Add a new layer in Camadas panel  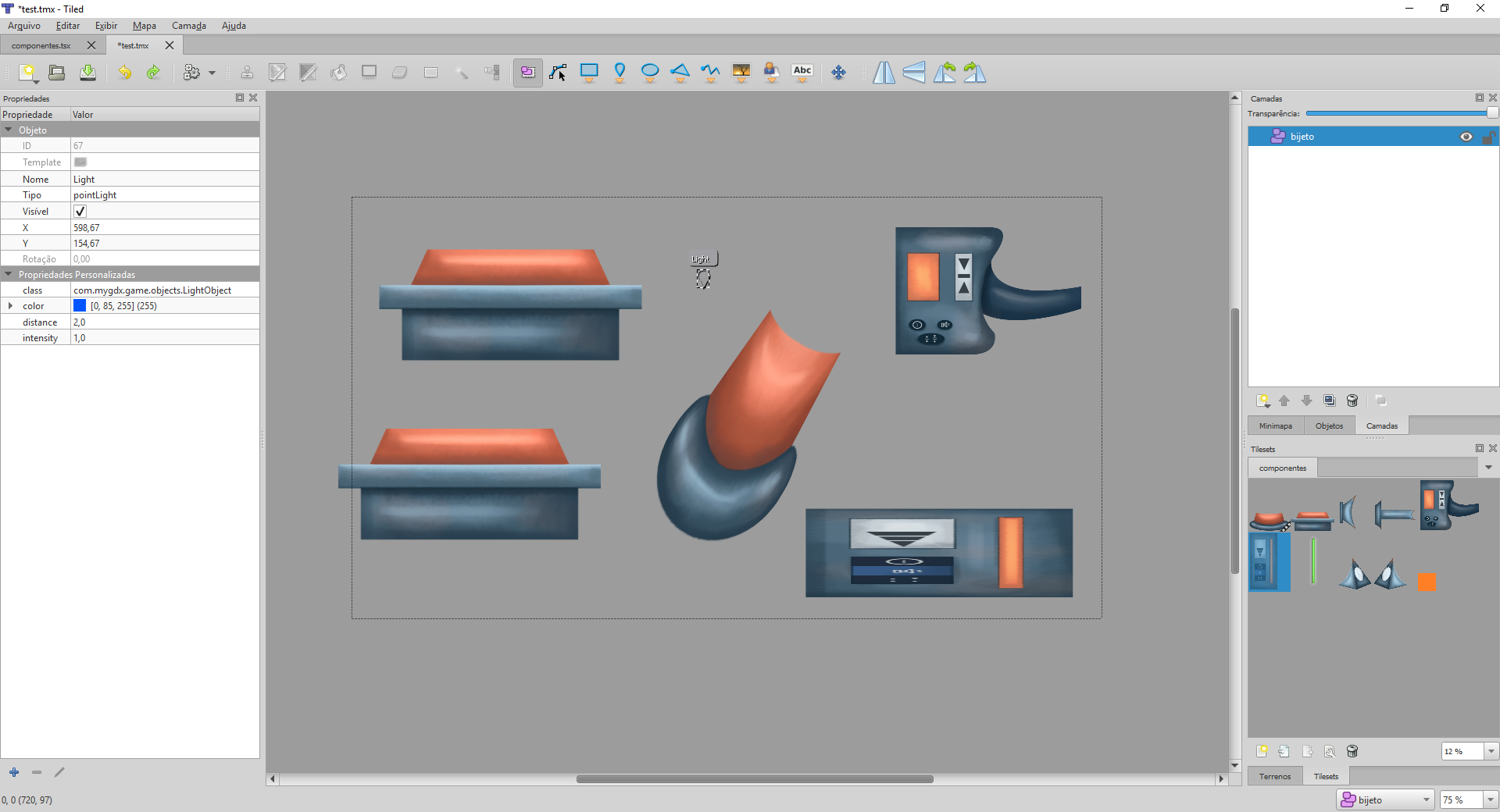point(1262,401)
